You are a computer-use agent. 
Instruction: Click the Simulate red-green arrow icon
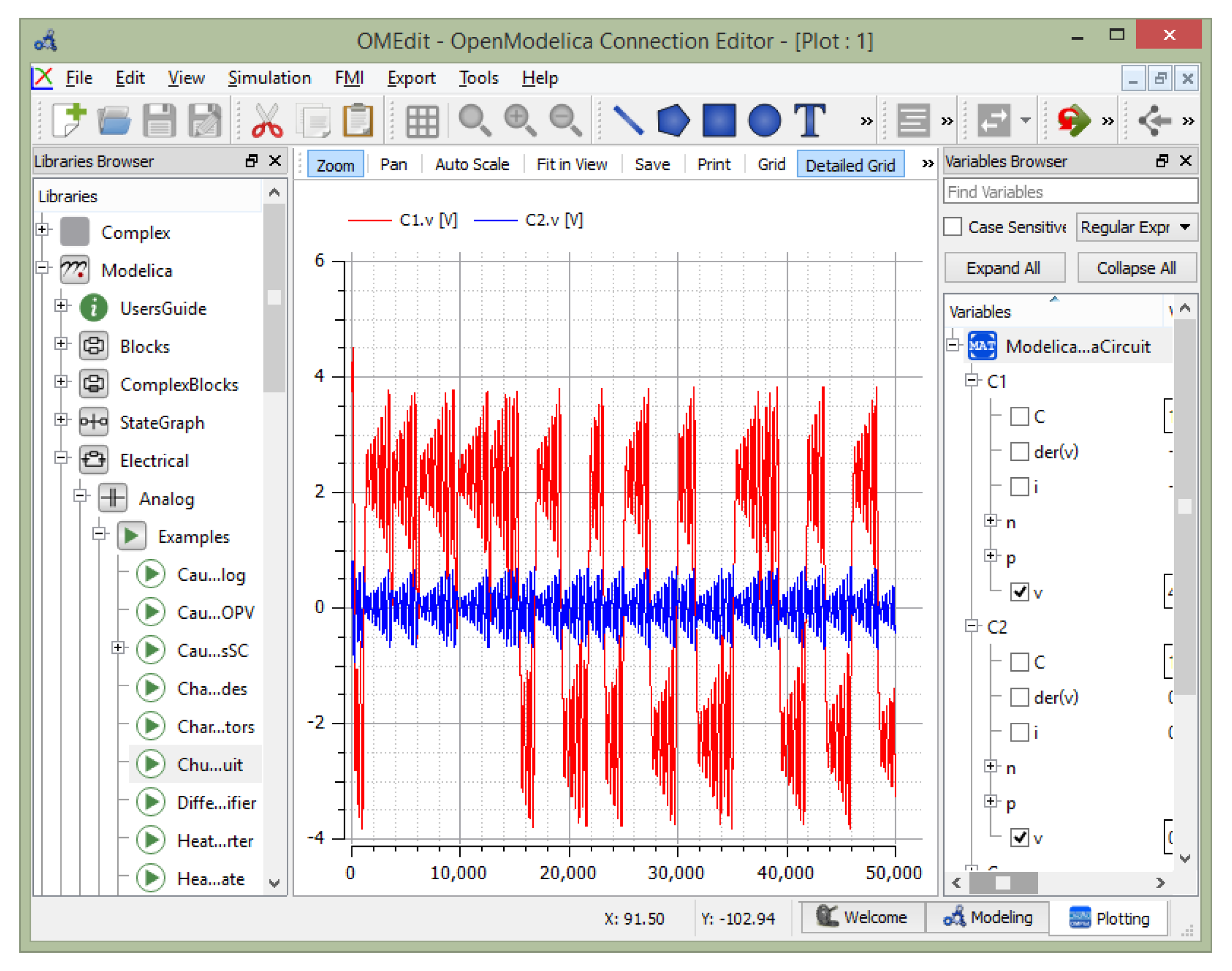[1074, 120]
